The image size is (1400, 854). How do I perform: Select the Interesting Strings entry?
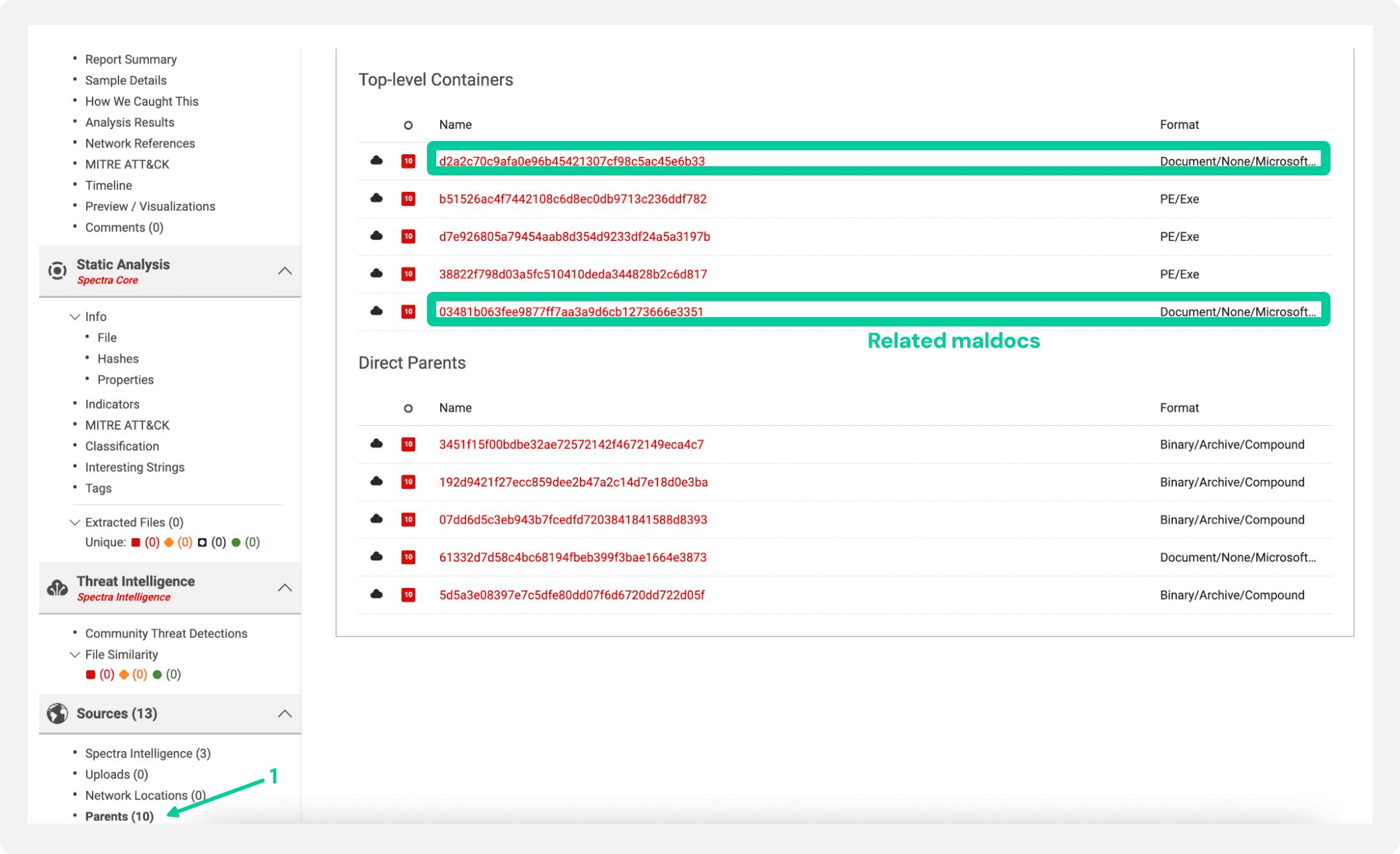134,467
